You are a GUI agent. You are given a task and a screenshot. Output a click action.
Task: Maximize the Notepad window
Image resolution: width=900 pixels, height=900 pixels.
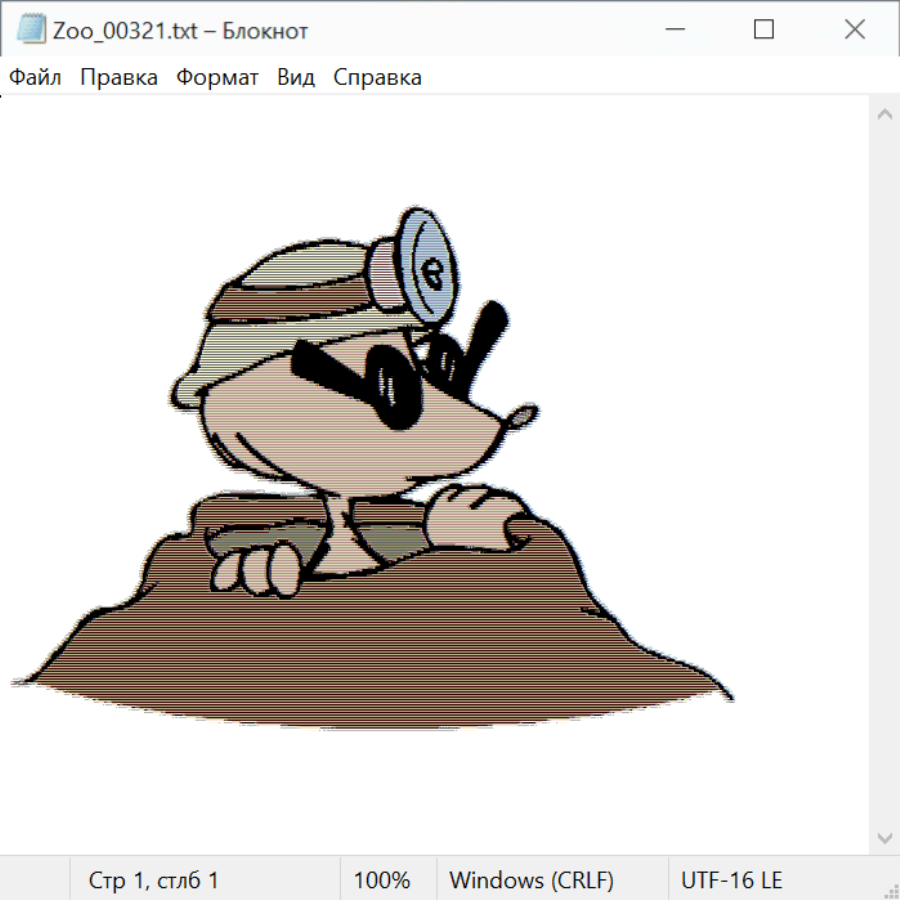point(764,30)
